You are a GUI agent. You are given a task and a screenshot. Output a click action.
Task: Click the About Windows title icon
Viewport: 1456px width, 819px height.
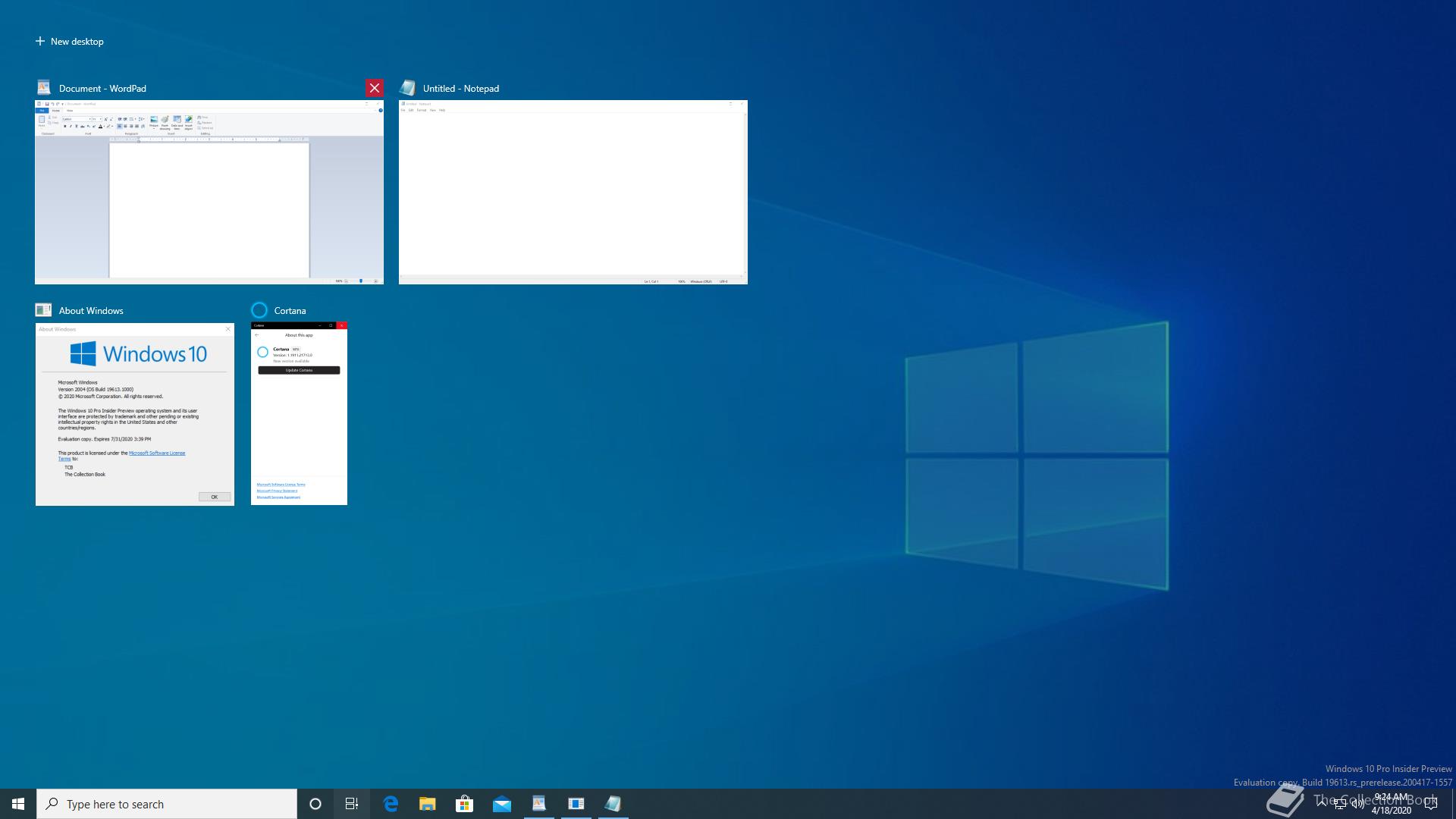click(43, 309)
